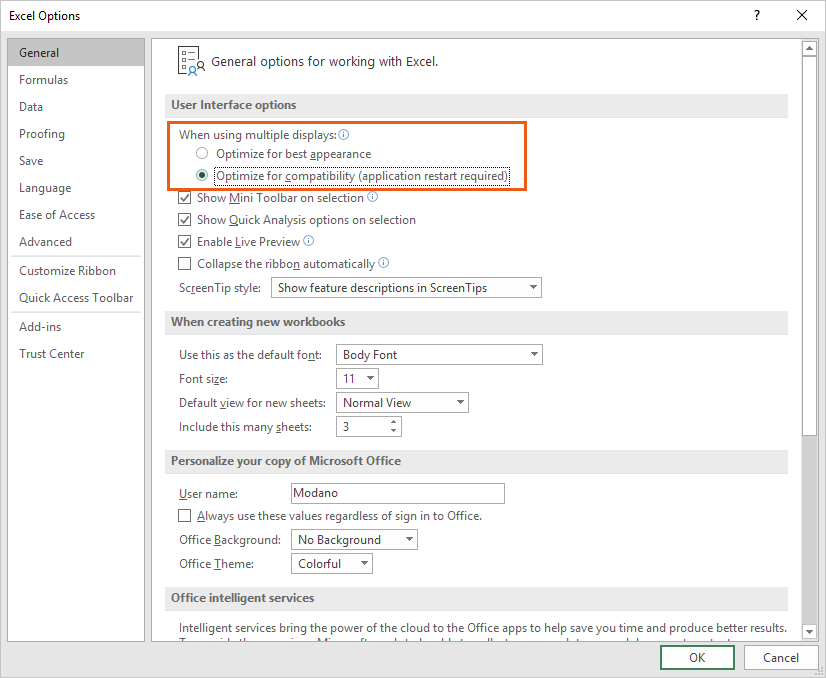Increase the number of sheets with up arrow

(x=393, y=422)
